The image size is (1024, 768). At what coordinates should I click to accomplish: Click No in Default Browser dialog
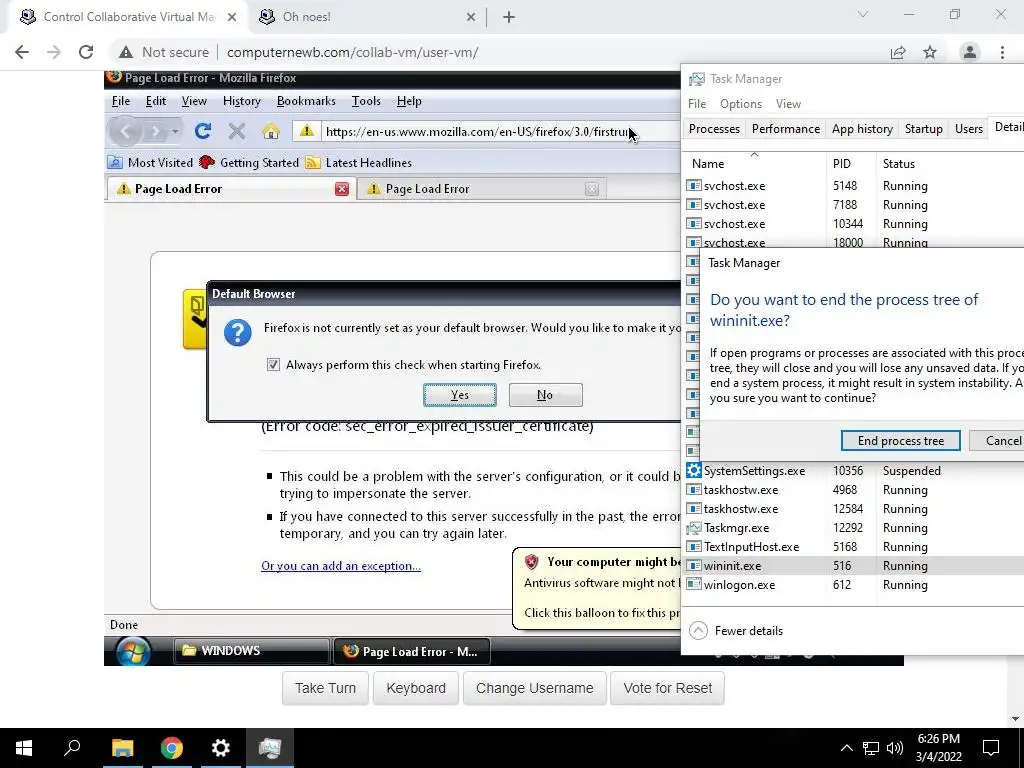(x=545, y=394)
